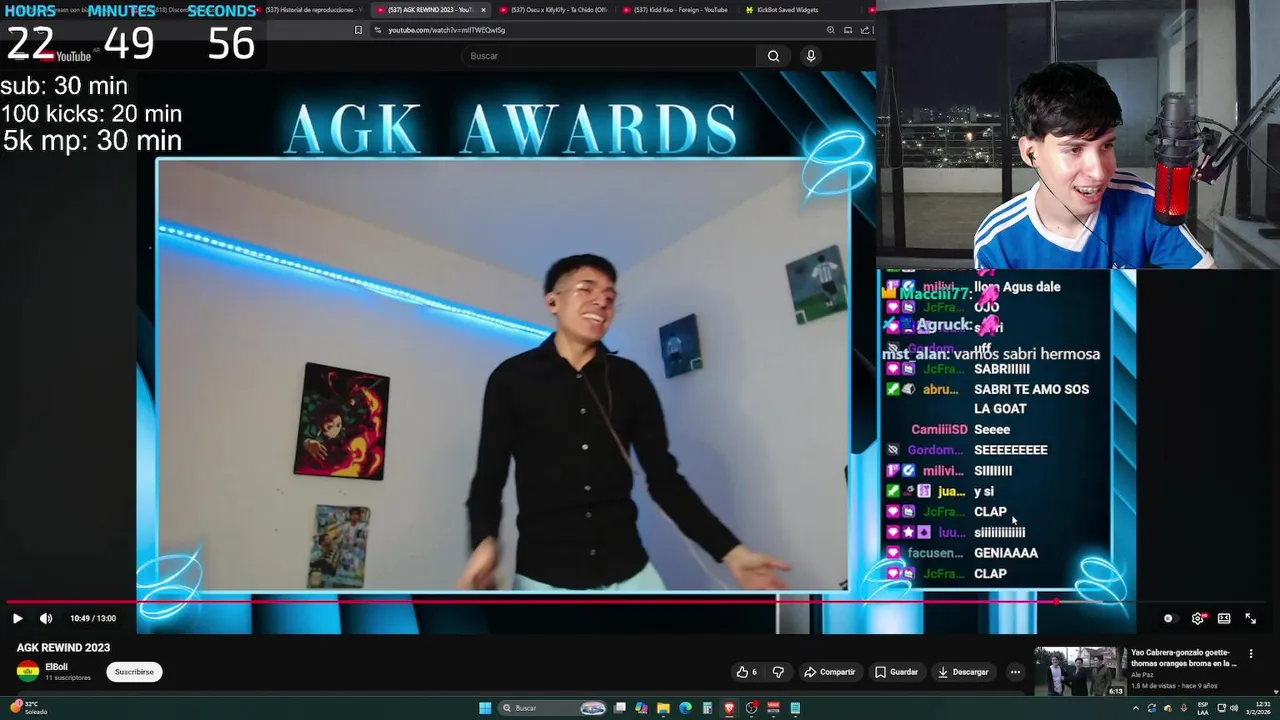
Task: Mute the video with the speaker icon
Action: click(x=46, y=618)
